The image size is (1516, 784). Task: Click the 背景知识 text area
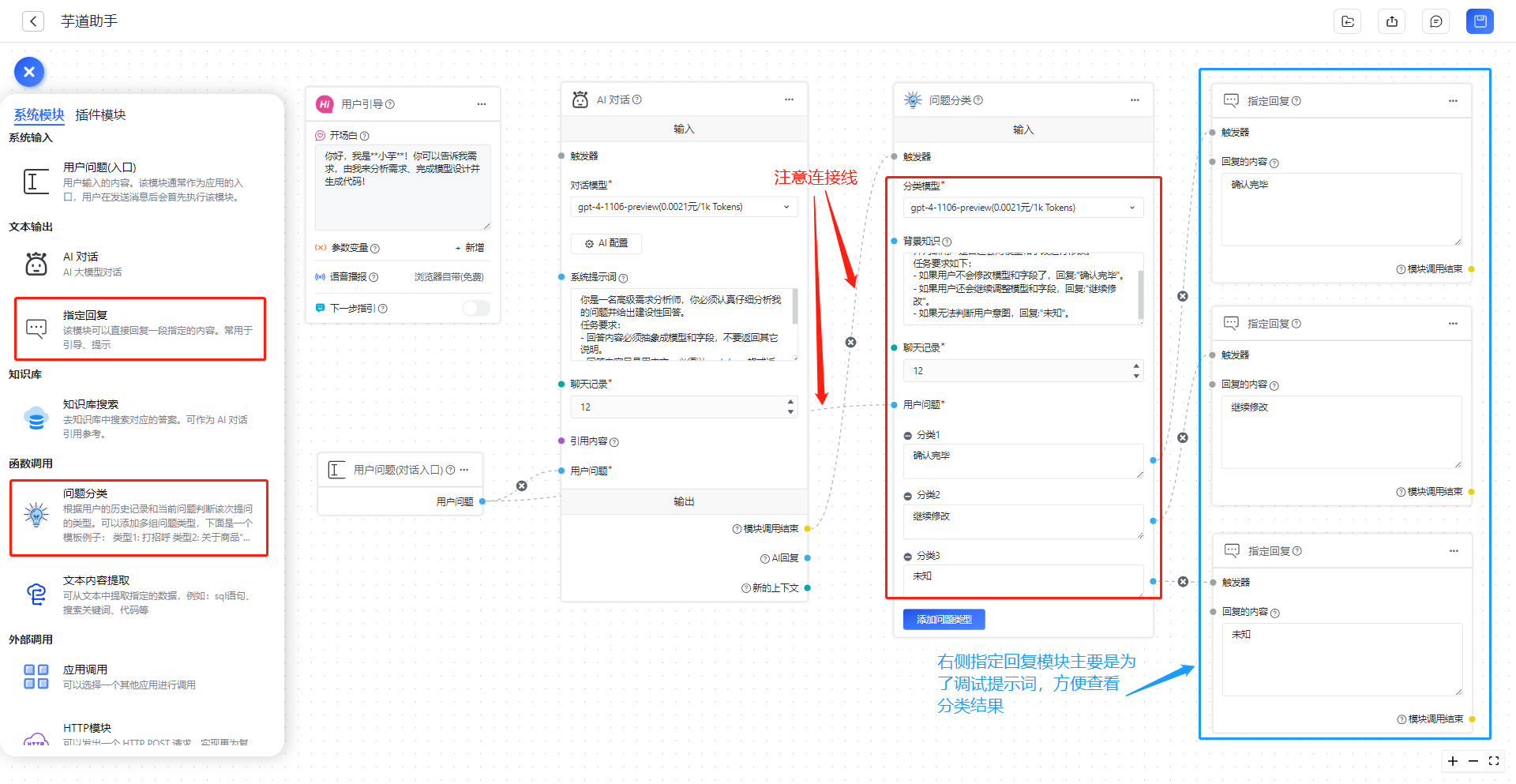pyautogui.click(x=1023, y=289)
